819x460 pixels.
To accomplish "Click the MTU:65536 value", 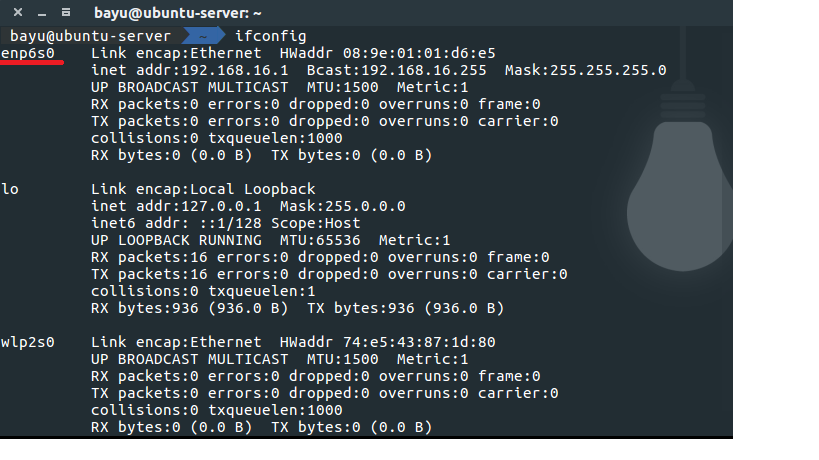I will tap(325, 240).
